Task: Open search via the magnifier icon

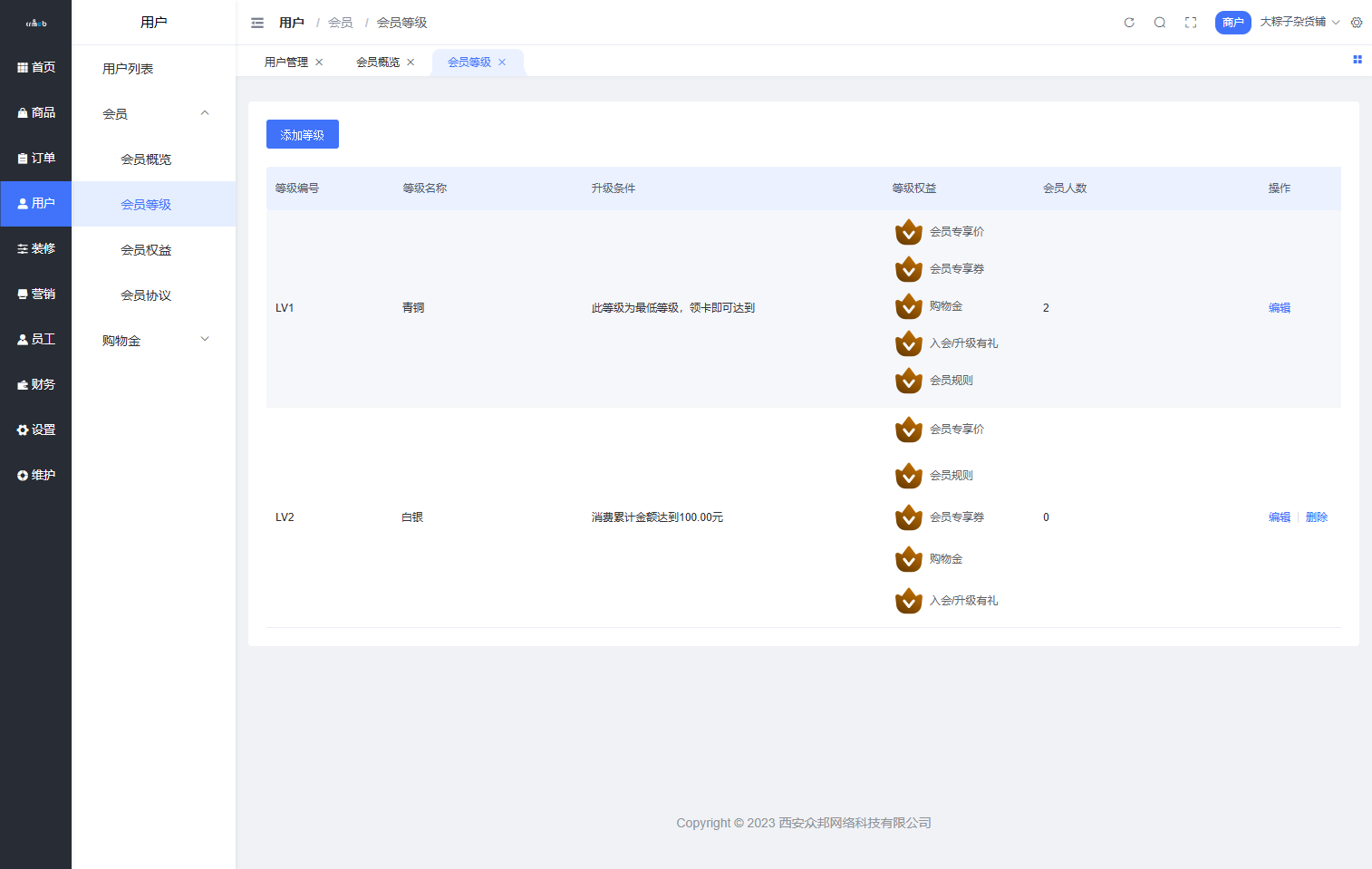Action: 1160,23
